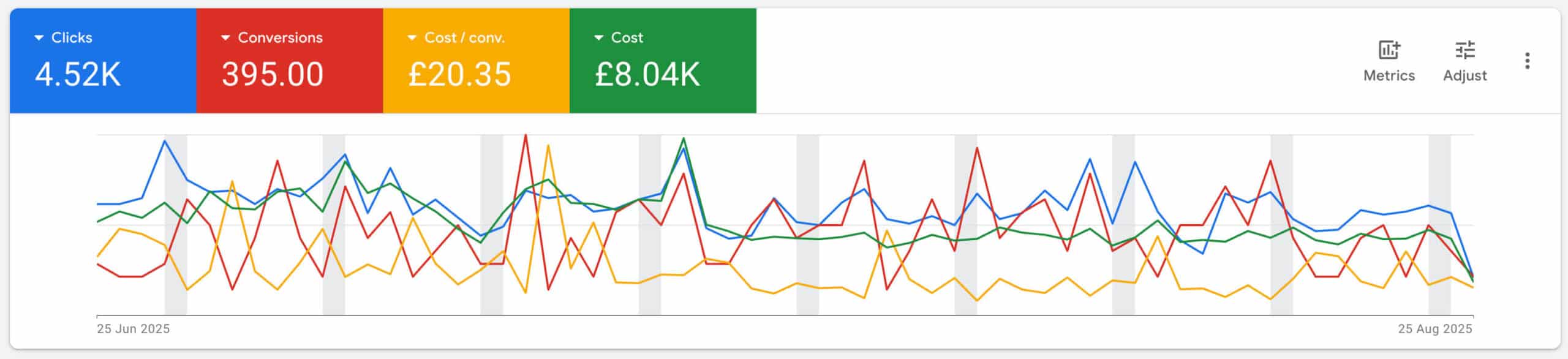Click the 4.52K clicks value

coord(78,75)
